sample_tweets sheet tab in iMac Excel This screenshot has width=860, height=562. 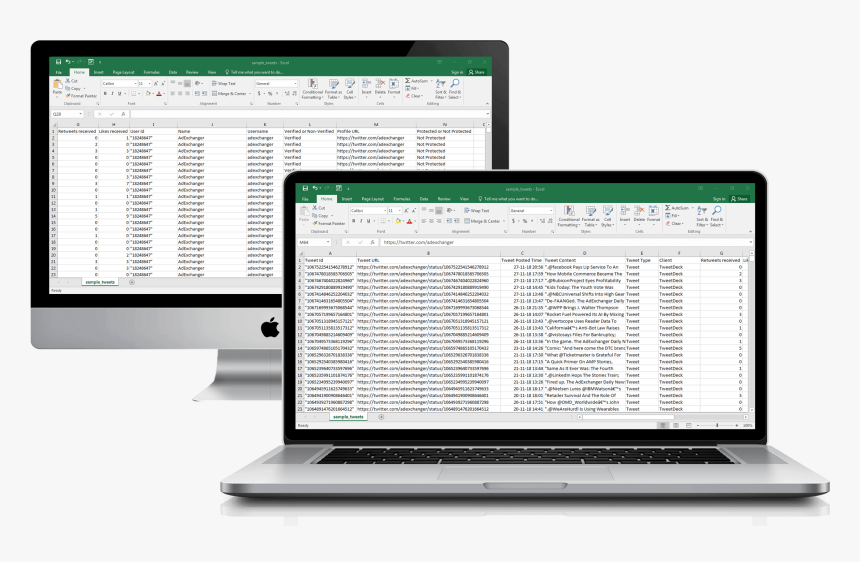click(x=100, y=282)
